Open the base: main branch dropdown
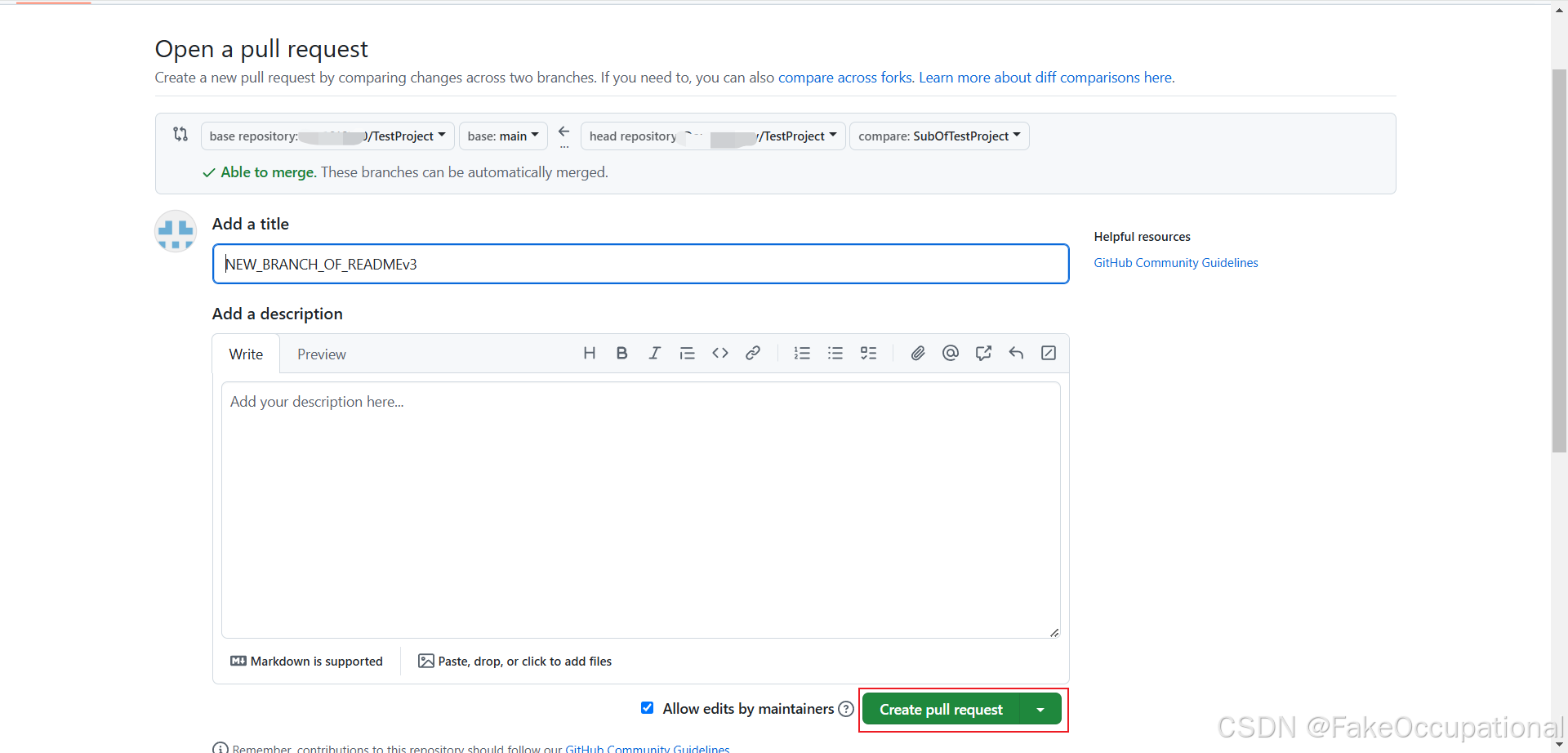The width and height of the screenshot is (1568, 753). point(503,136)
